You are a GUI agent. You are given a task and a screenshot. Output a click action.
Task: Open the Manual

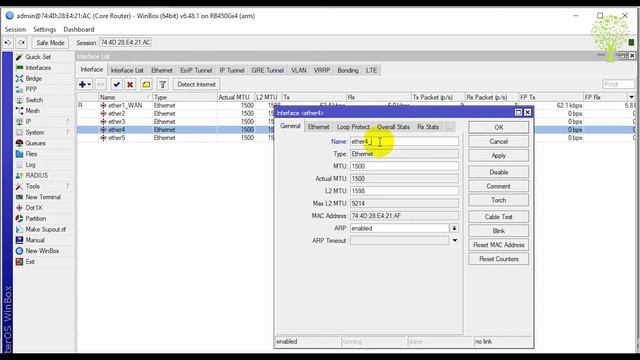coord(35,240)
